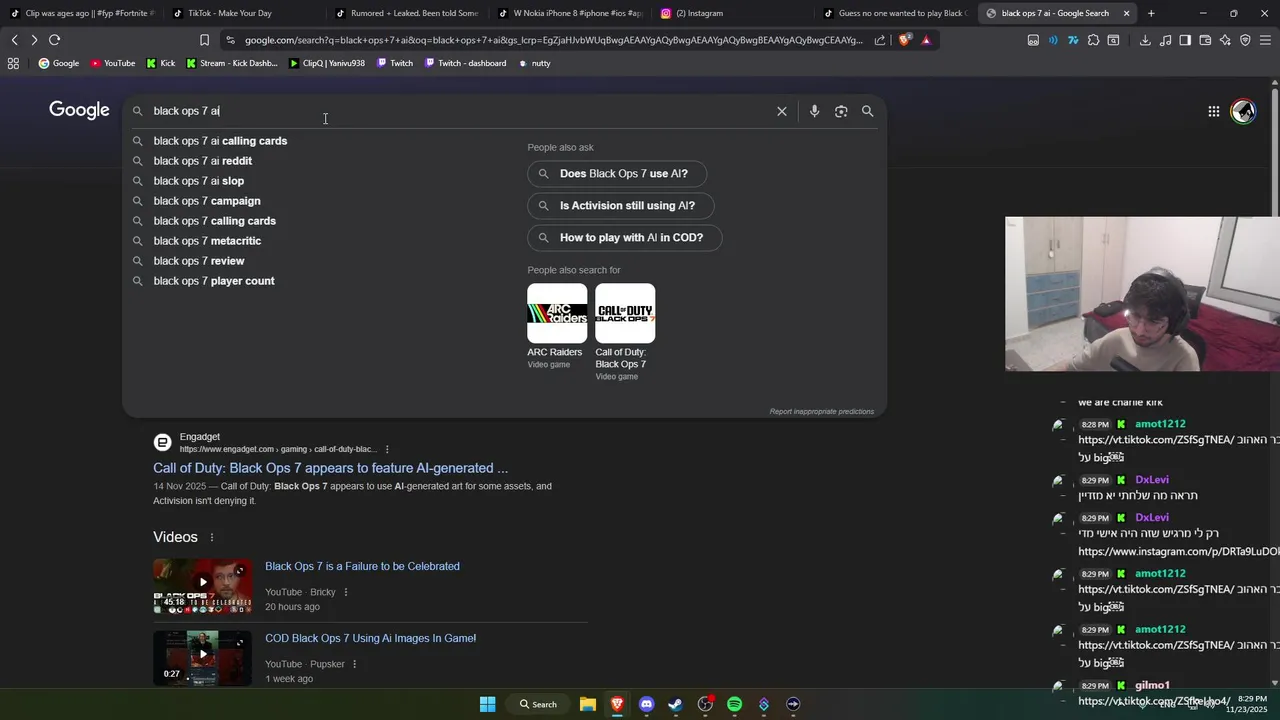Viewport: 1280px width, 720px height.
Task: Click How to play with AI in COD? chip
Action: coord(624,238)
